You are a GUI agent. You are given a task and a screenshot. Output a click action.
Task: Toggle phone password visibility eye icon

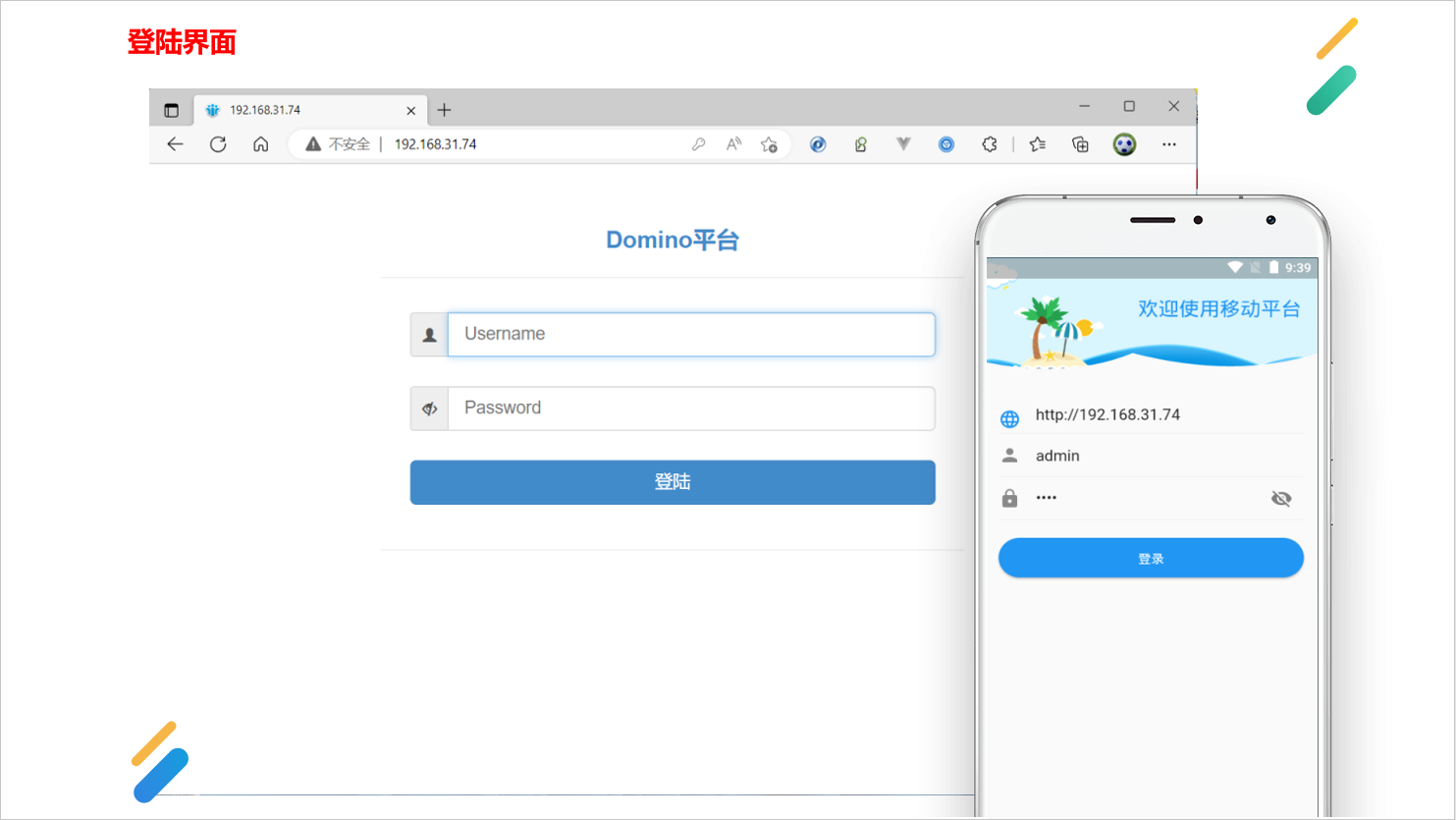(1281, 499)
